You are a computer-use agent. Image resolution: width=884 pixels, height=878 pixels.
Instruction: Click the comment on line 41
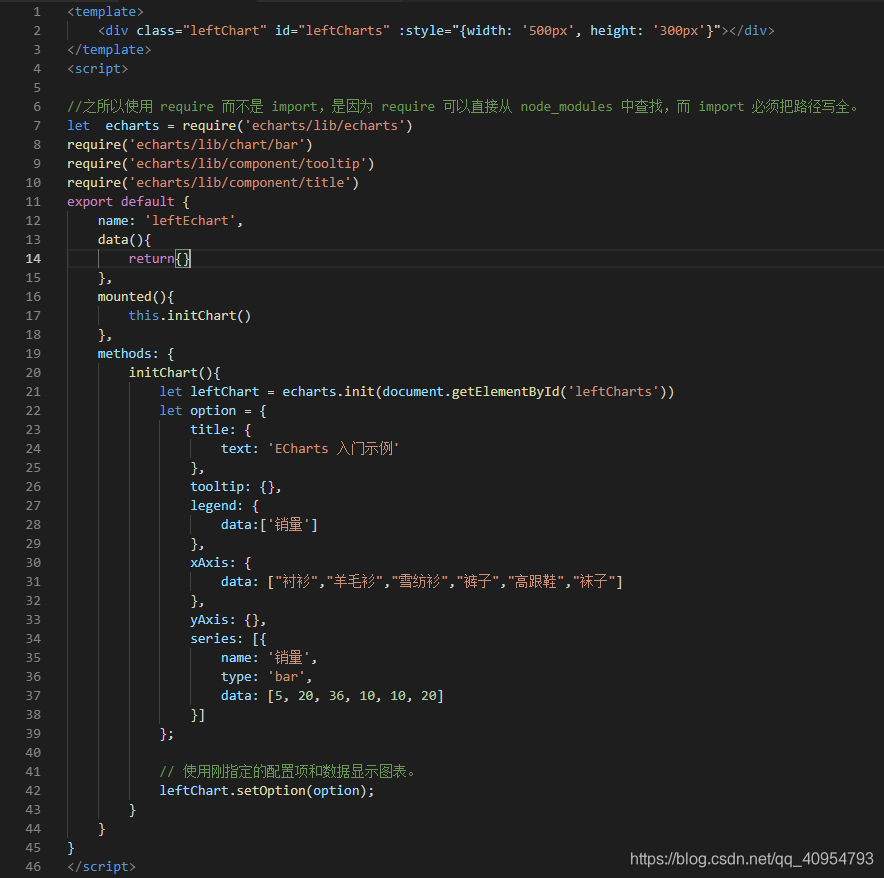[288, 771]
